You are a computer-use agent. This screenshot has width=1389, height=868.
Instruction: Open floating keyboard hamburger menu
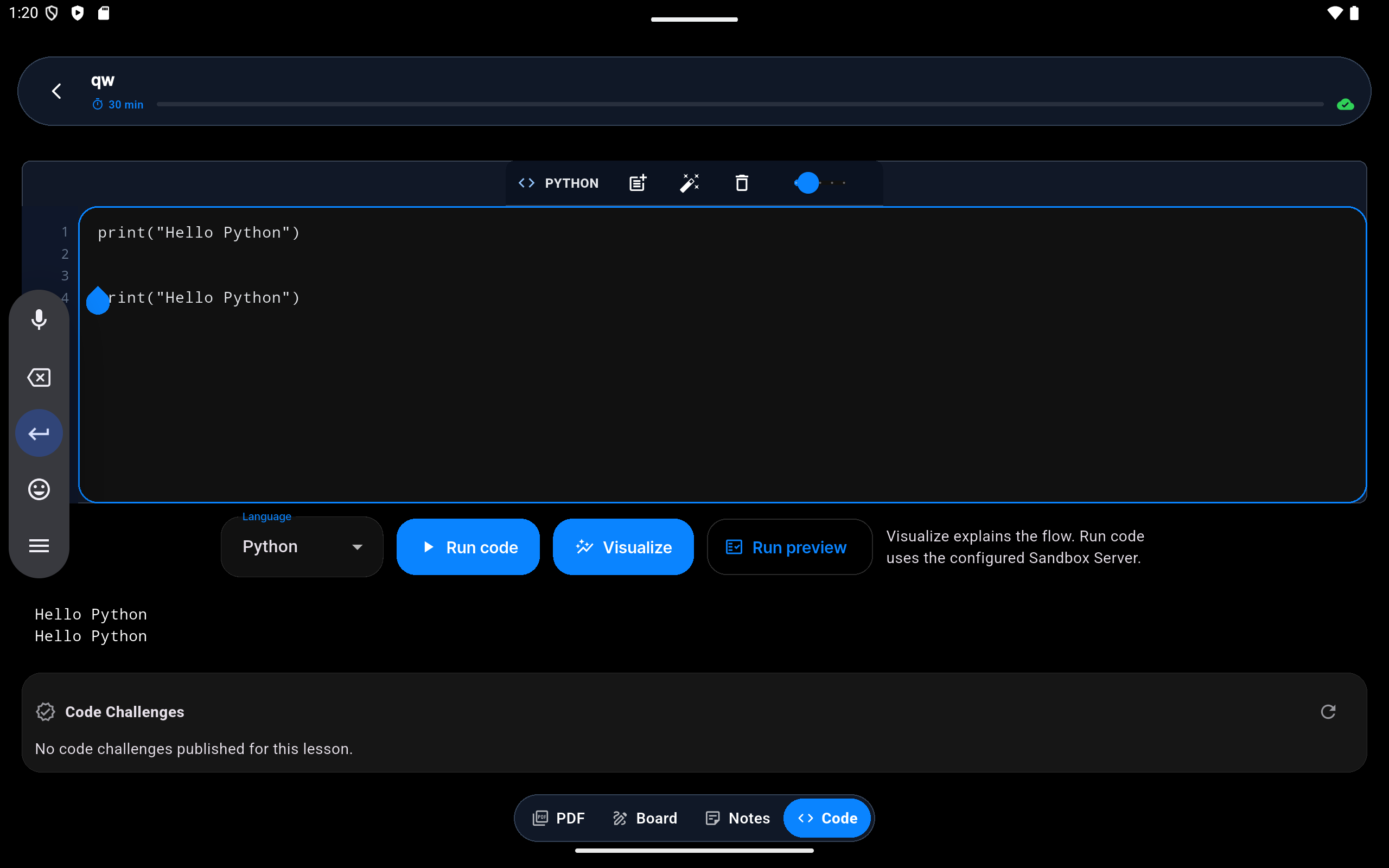click(39, 545)
